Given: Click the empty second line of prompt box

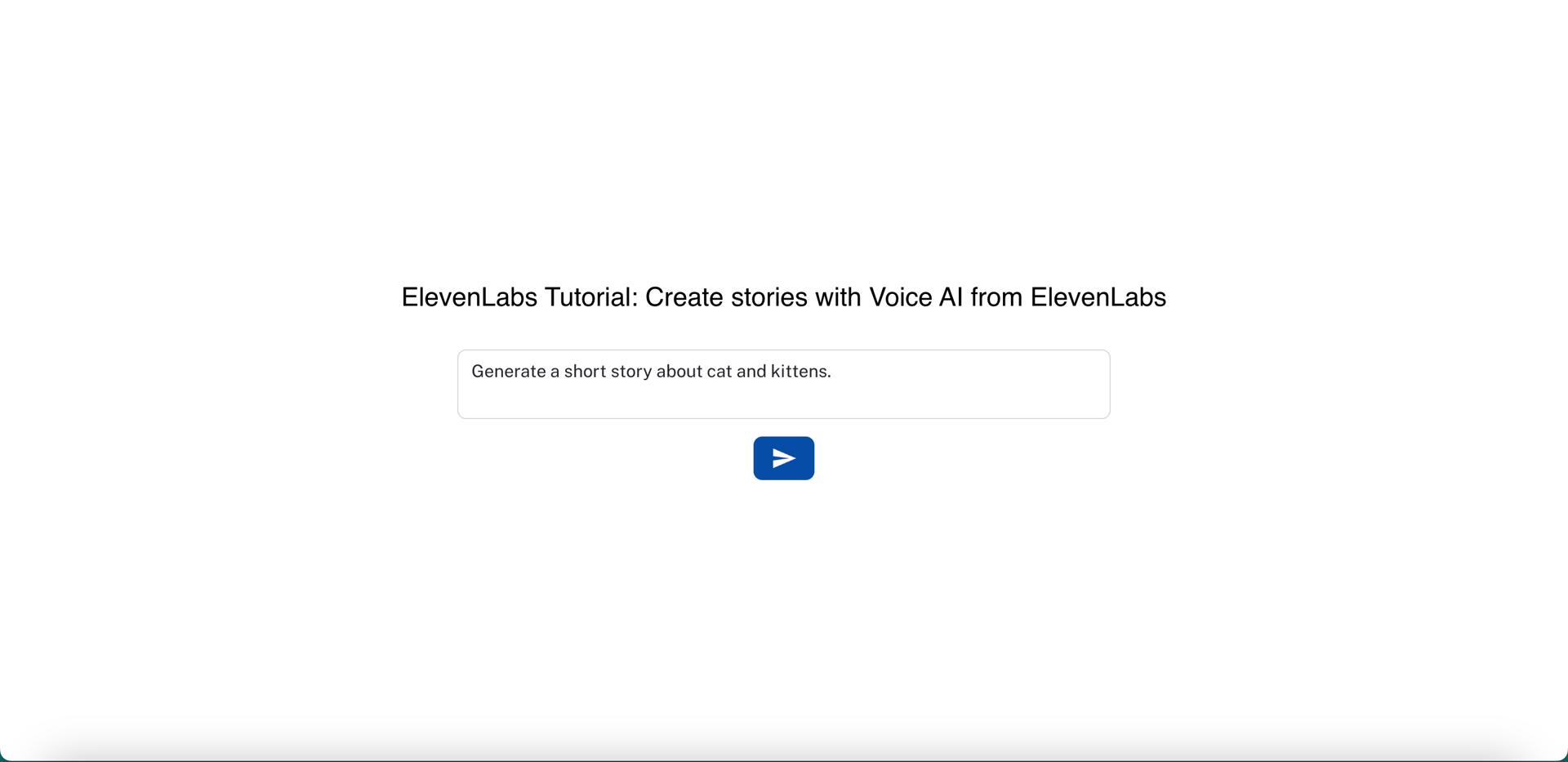Looking at the screenshot, I should (782, 400).
